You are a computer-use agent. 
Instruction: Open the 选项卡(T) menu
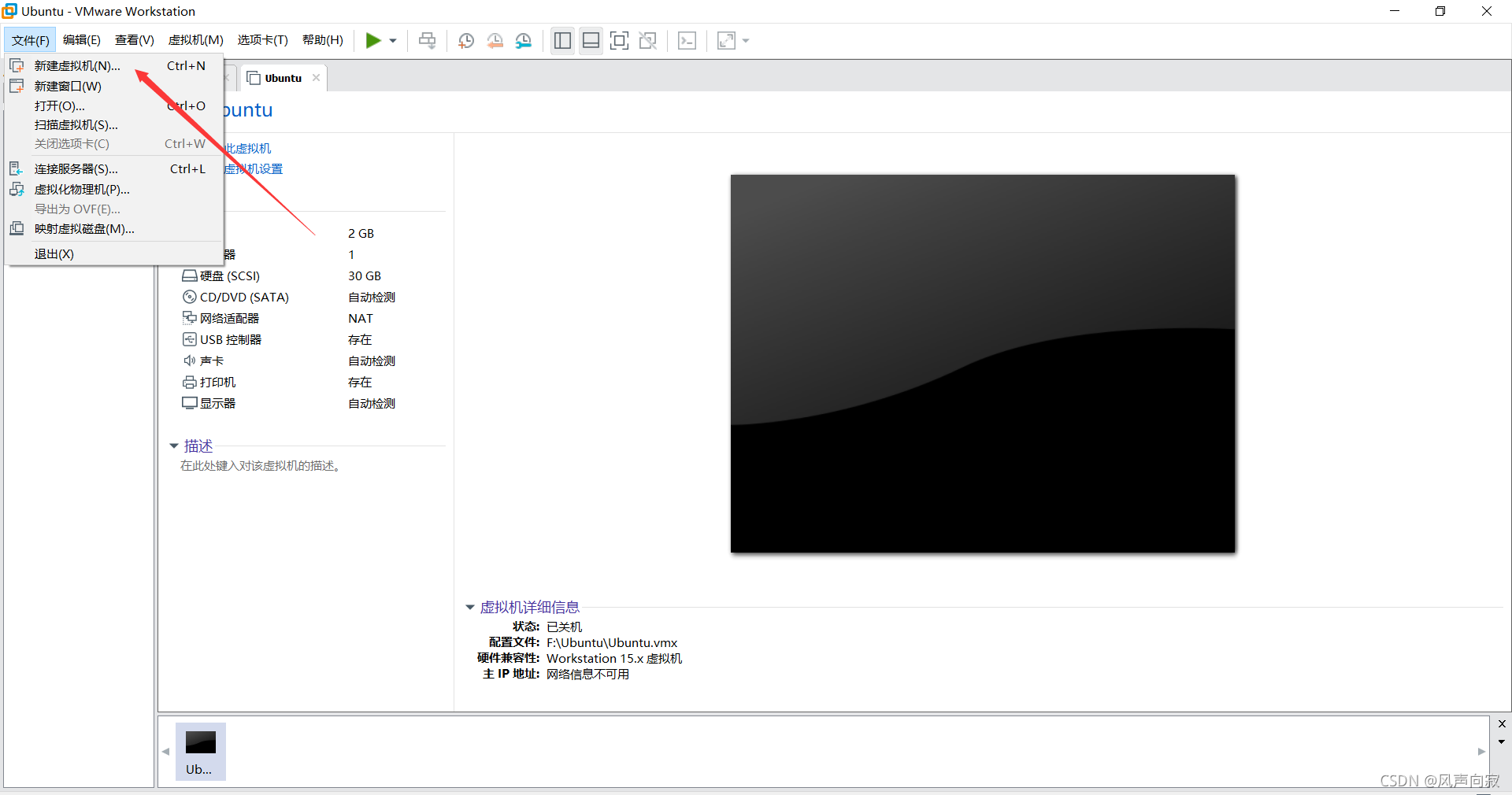263,40
